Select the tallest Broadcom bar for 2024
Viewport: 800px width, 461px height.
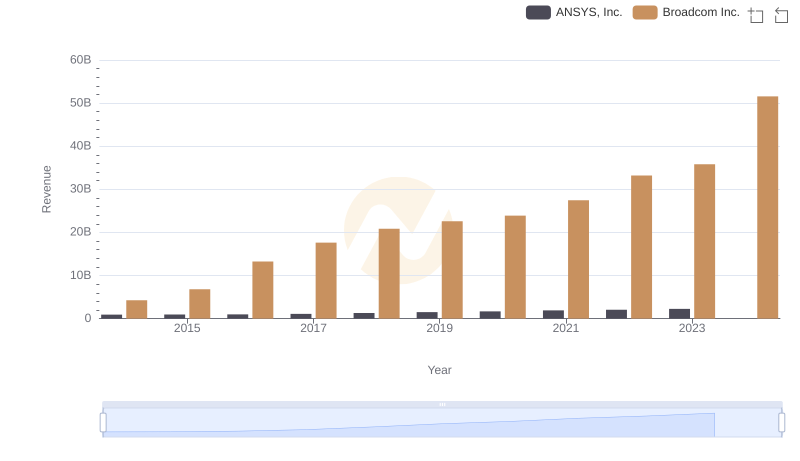767,207
